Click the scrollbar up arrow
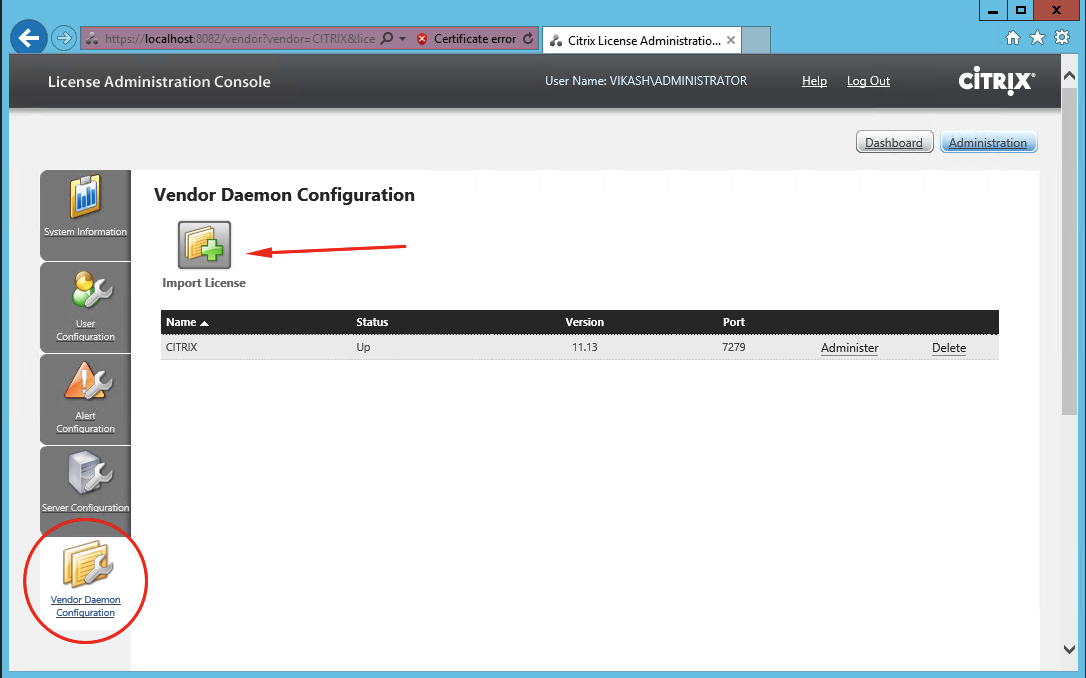1086x678 pixels. 1069,75
